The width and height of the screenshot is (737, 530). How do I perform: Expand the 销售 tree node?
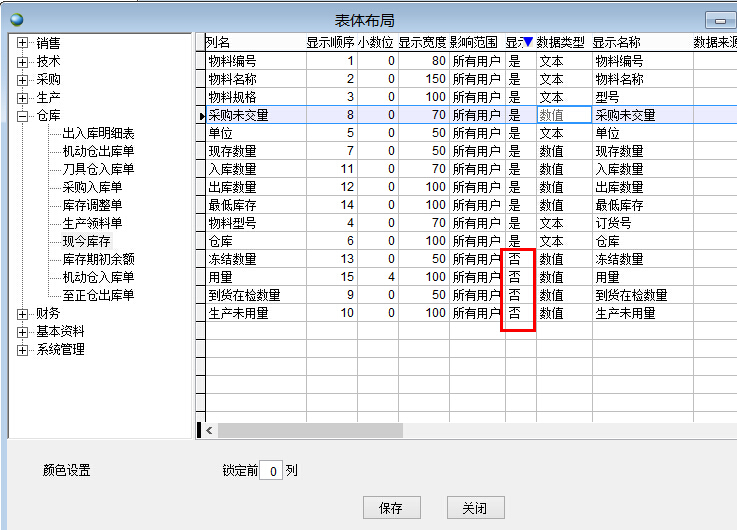pos(23,43)
